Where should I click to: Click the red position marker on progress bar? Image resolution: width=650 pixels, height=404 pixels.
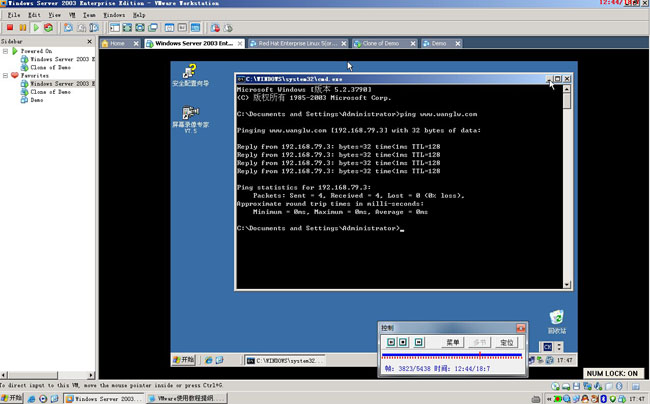(480, 355)
